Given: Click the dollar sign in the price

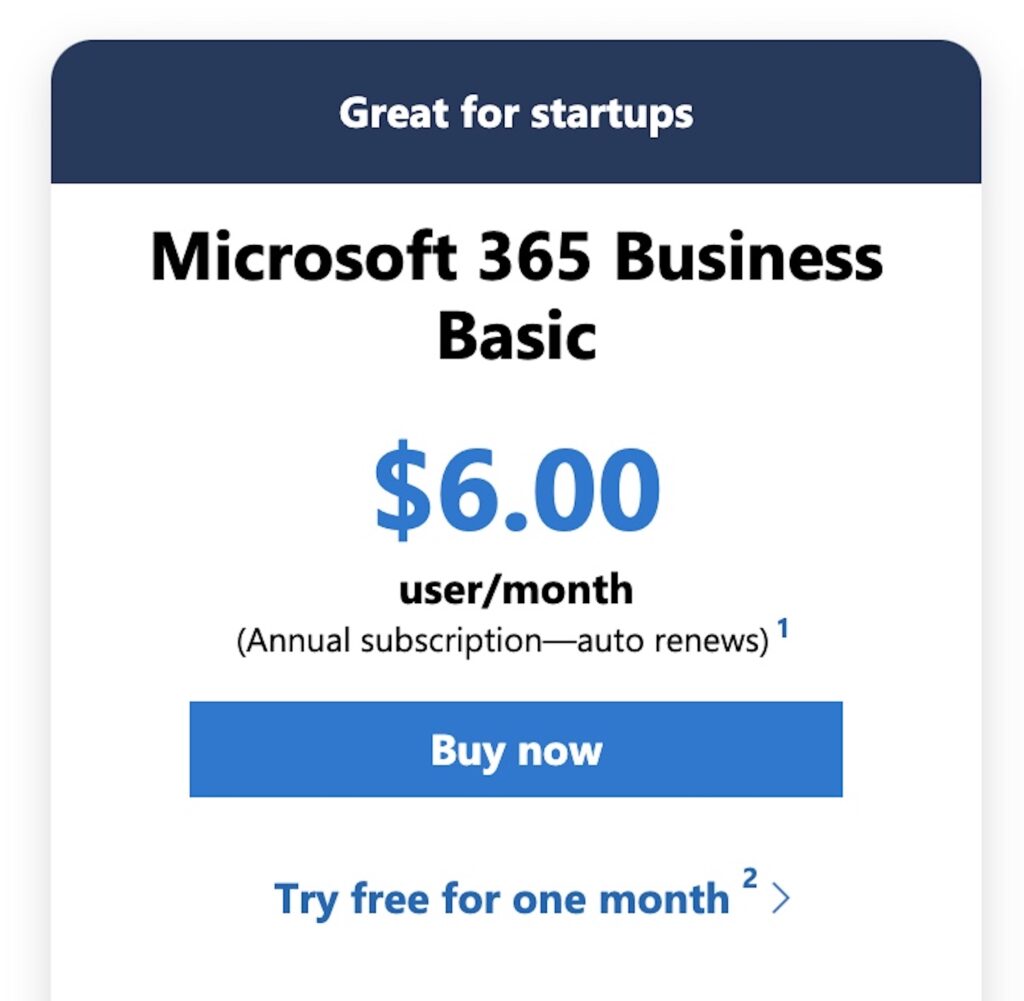Looking at the screenshot, I should point(402,490).
